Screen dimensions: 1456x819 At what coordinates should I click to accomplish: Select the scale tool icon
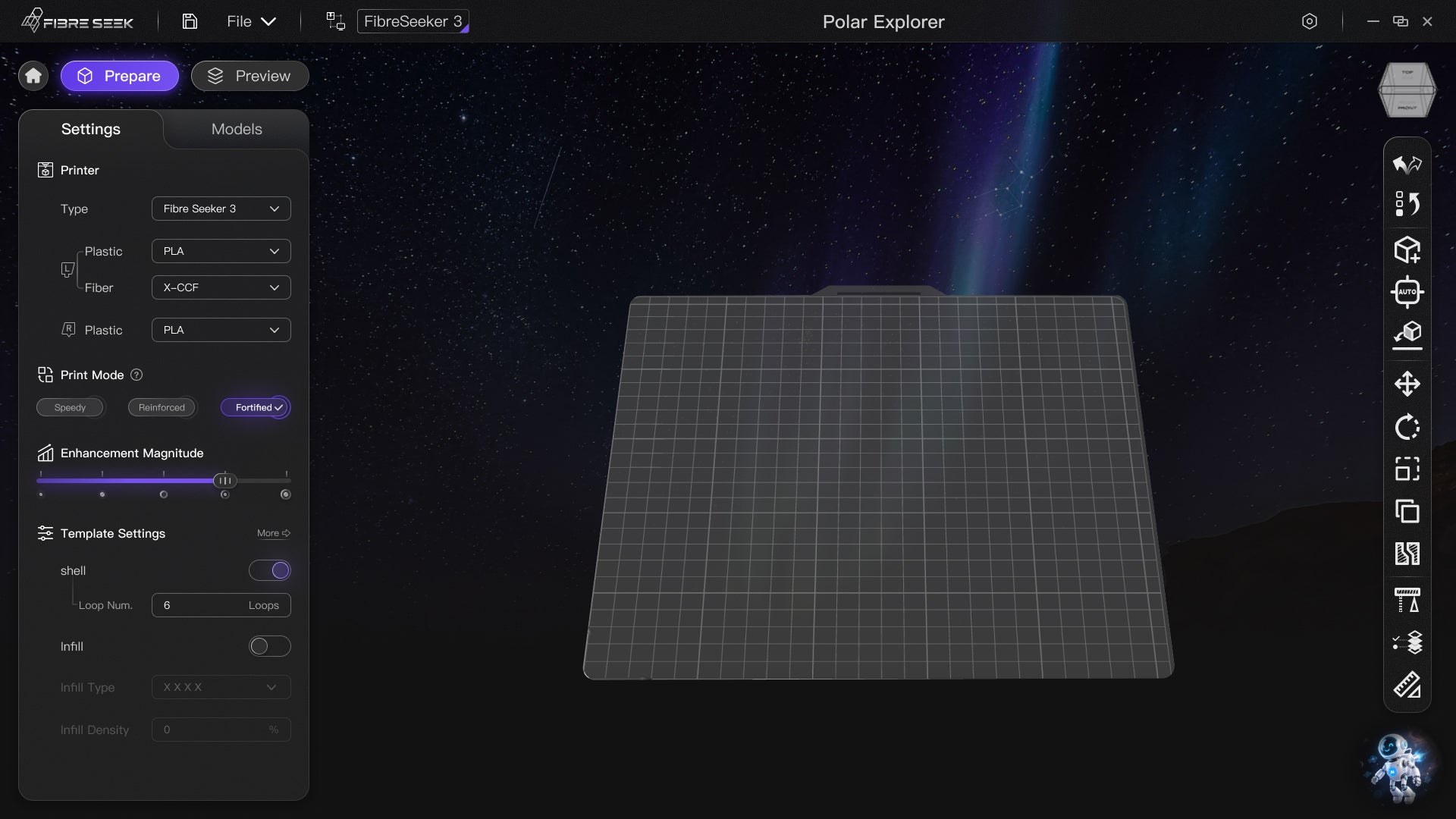(1407, 469)
